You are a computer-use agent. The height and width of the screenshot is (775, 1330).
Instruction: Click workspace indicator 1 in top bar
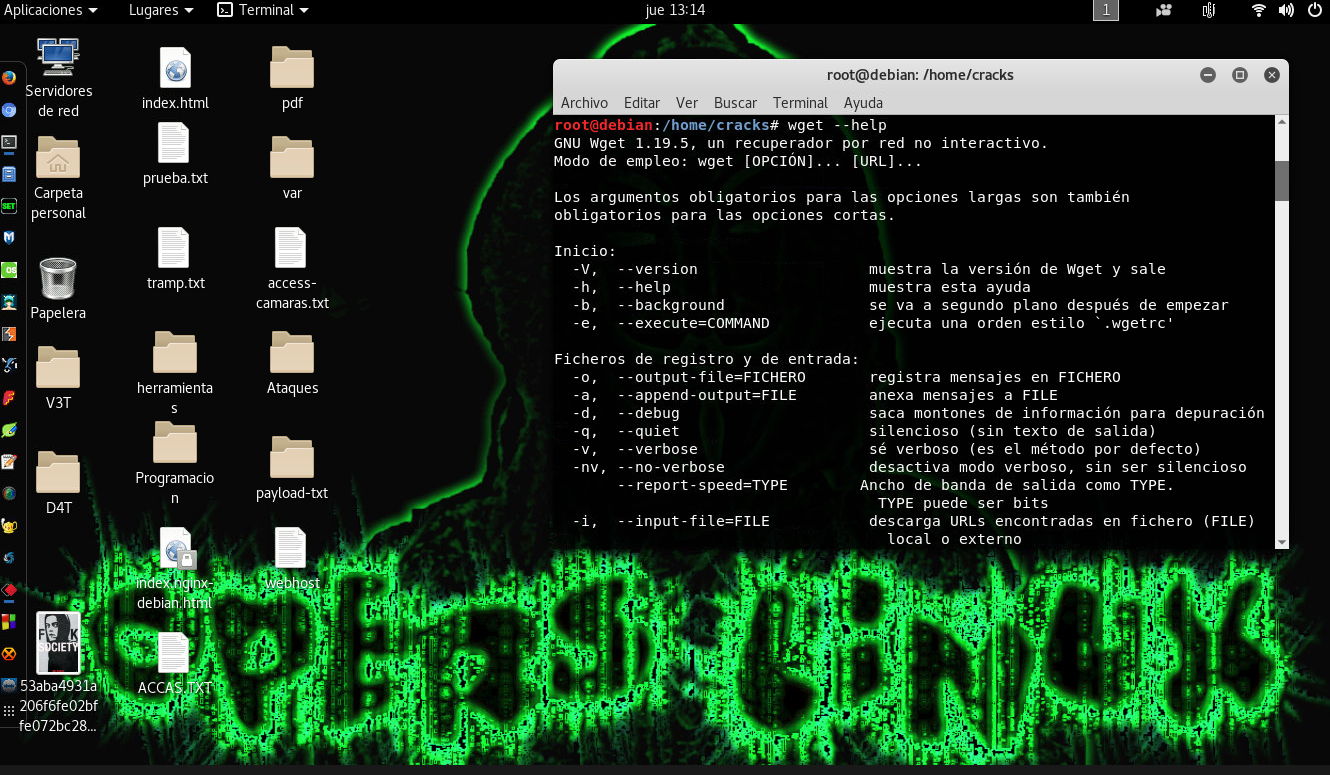click(x=1106, y=10)
